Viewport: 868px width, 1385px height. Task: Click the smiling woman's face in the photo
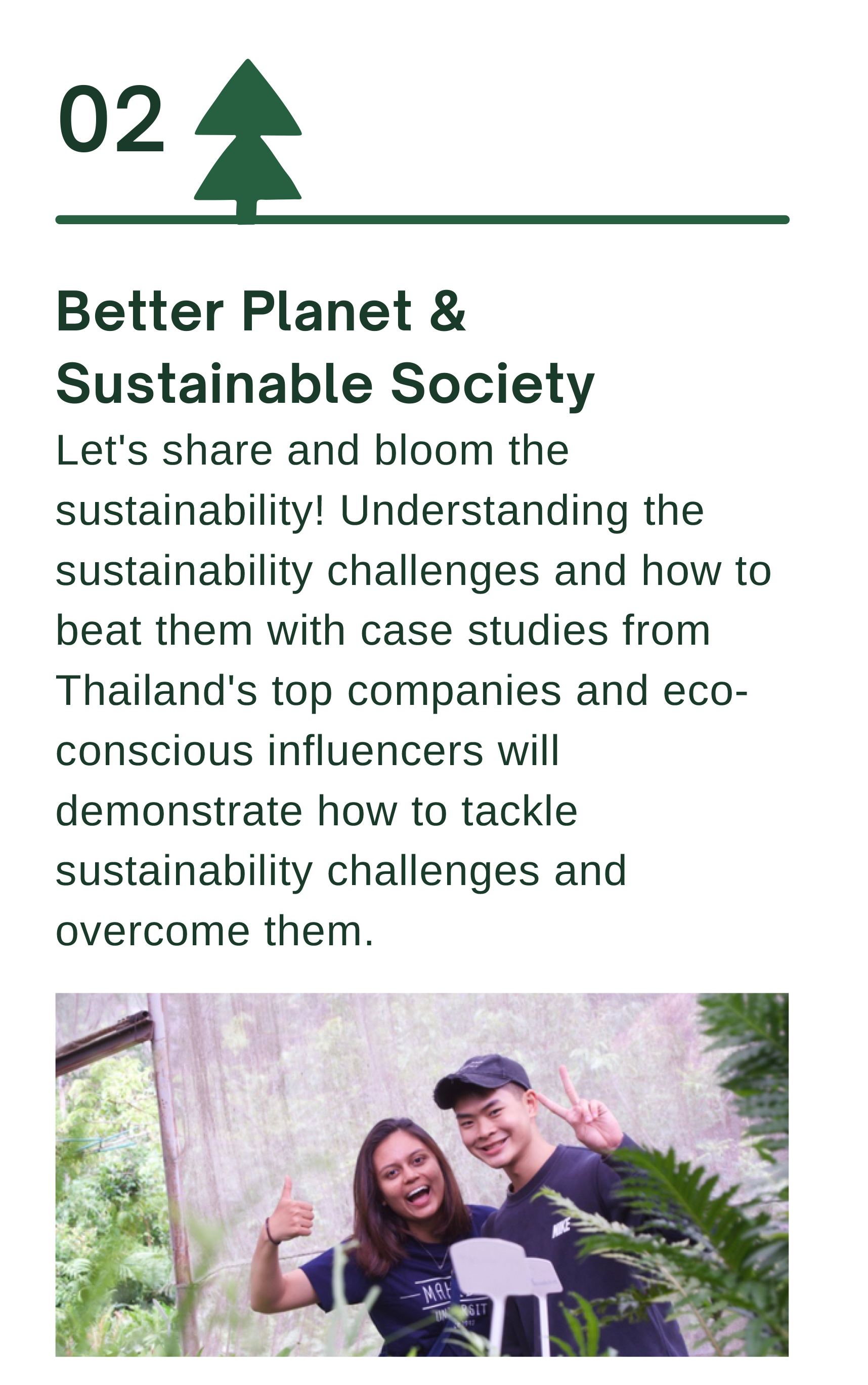coord(409,1177)
